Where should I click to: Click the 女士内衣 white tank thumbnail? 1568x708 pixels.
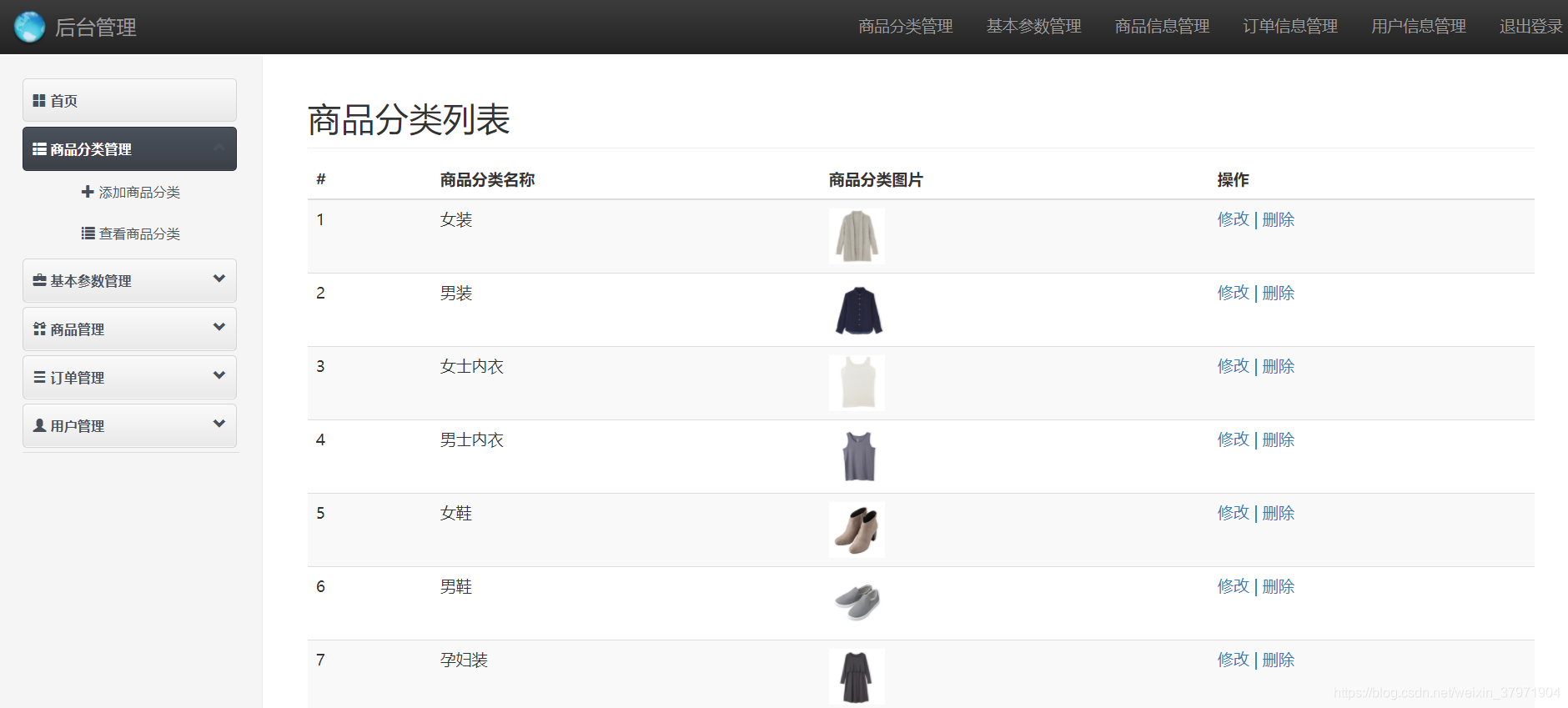coord(857,383)
